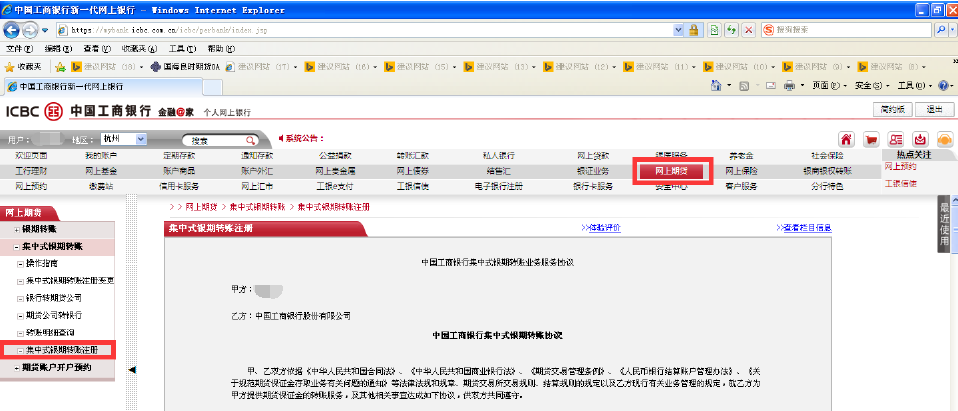This screenshot has height=411, width=958.
Task: Click the red home icon on ICBC toolbar
Action: [846, 139]
